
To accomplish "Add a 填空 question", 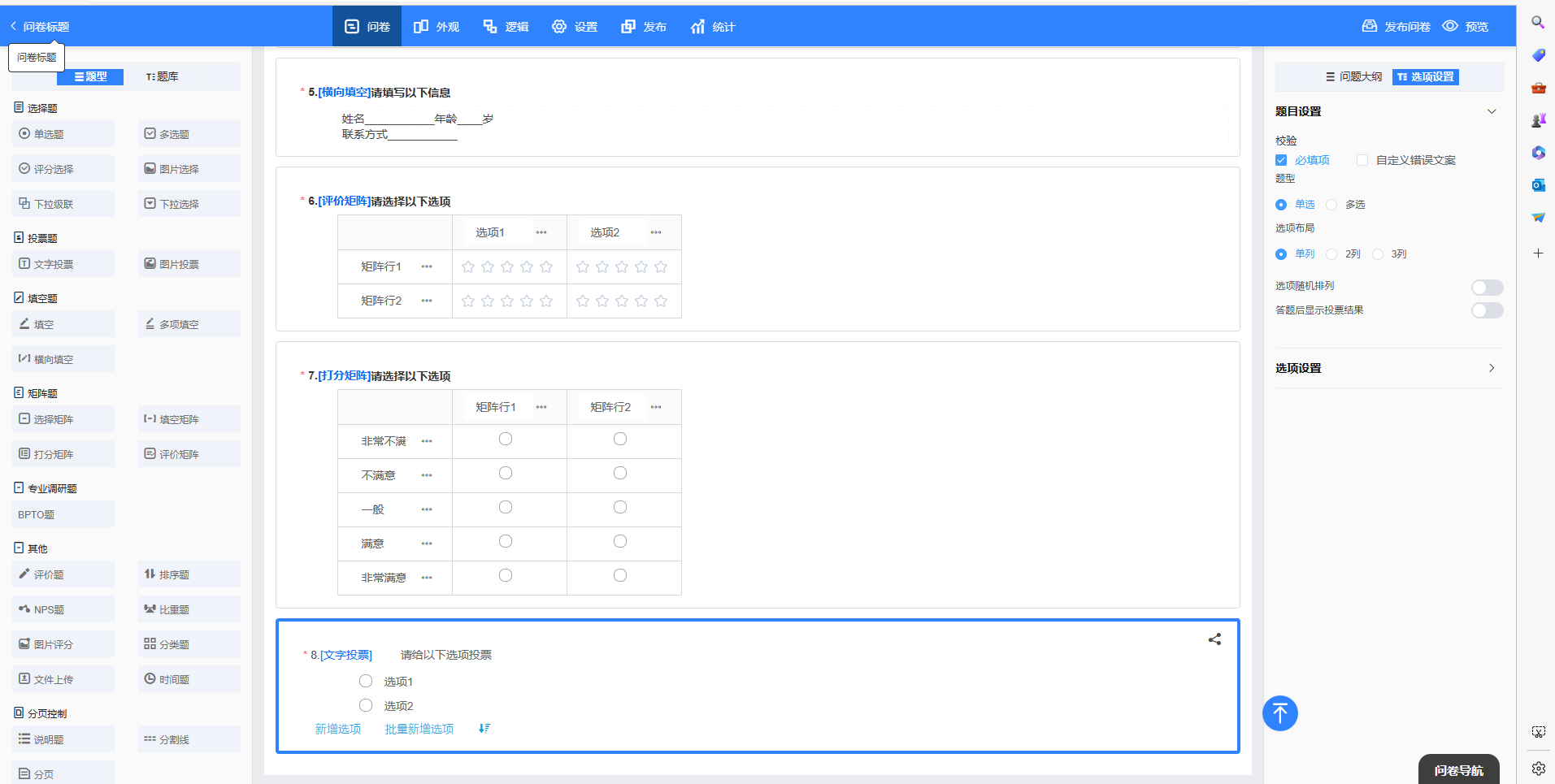I will tap(63, 324).
